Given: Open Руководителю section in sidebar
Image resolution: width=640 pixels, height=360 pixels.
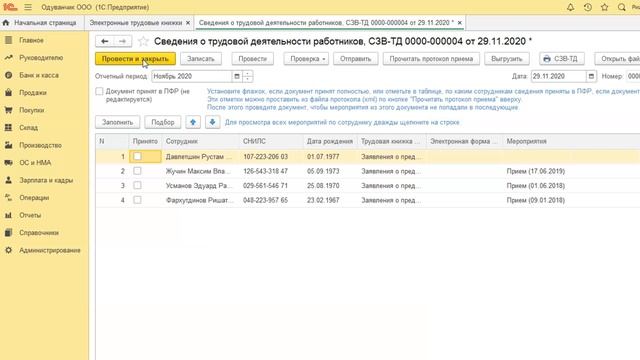Looking at the screenshot, I should (41, 58).
